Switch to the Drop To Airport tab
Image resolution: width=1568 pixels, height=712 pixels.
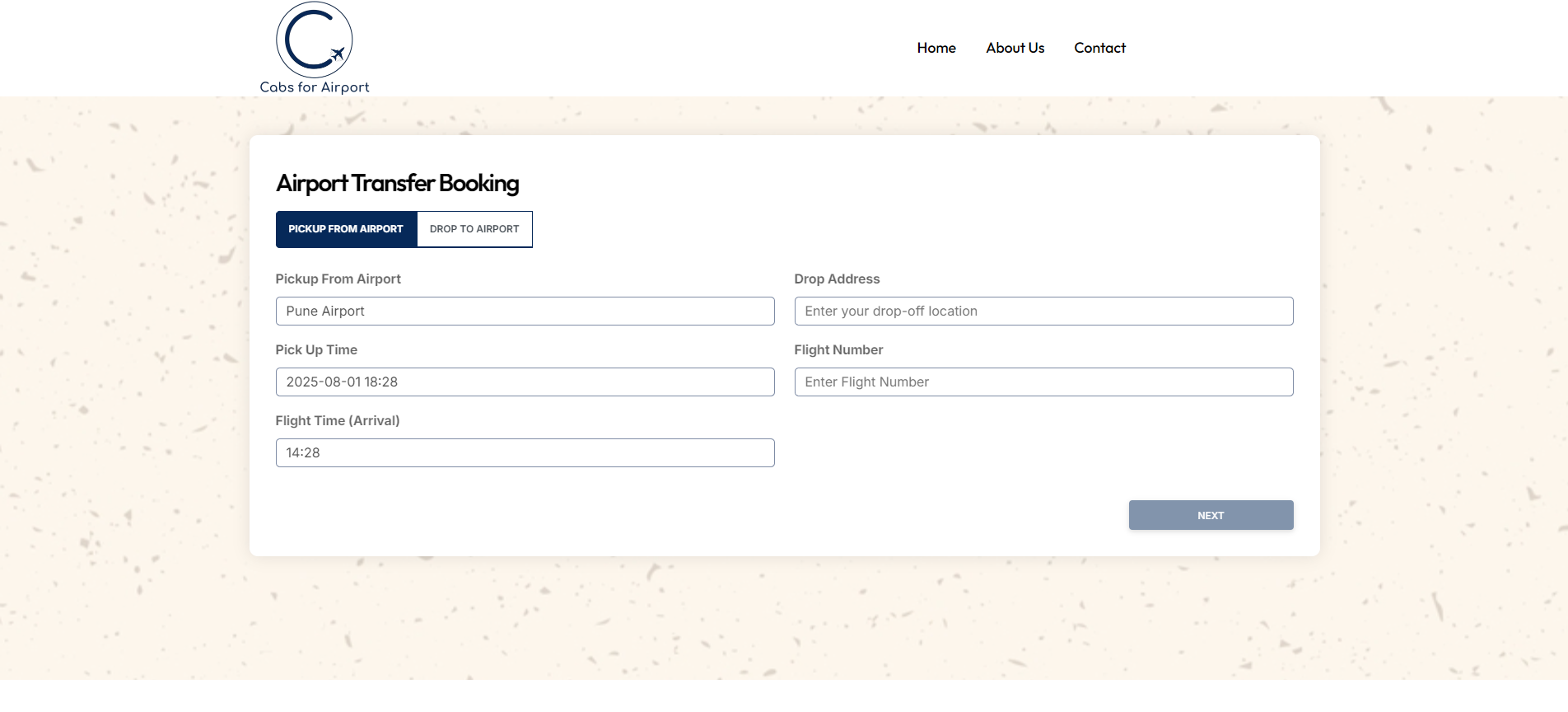pyautogui.click(x=474, y=229)
